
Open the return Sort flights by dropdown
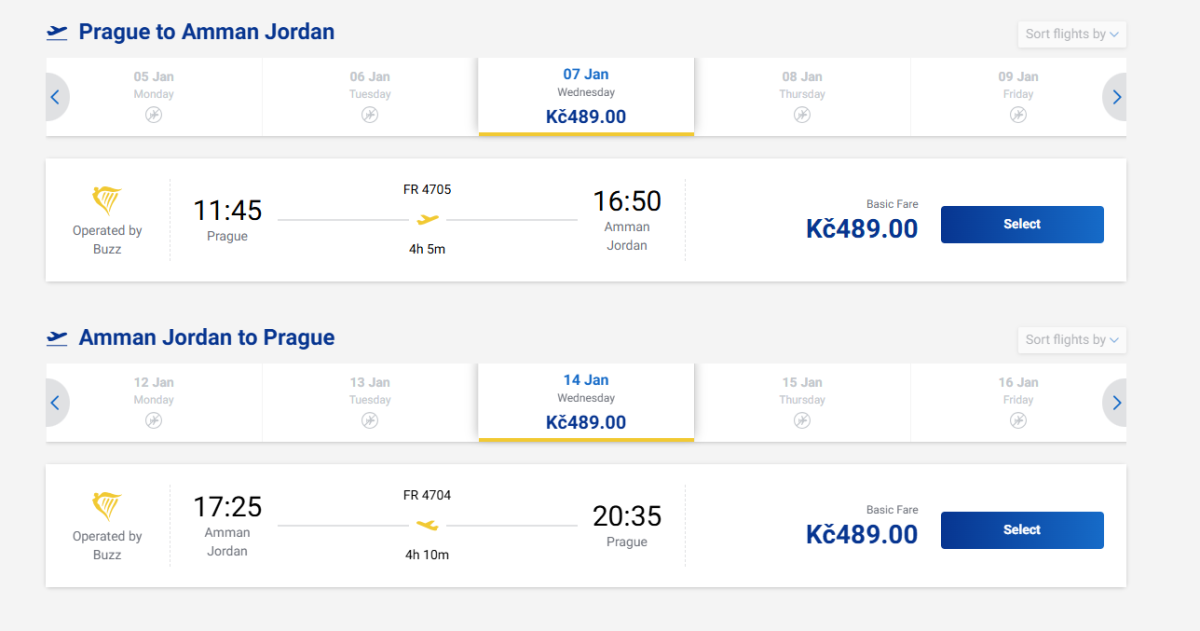[x=1072, y=340]
